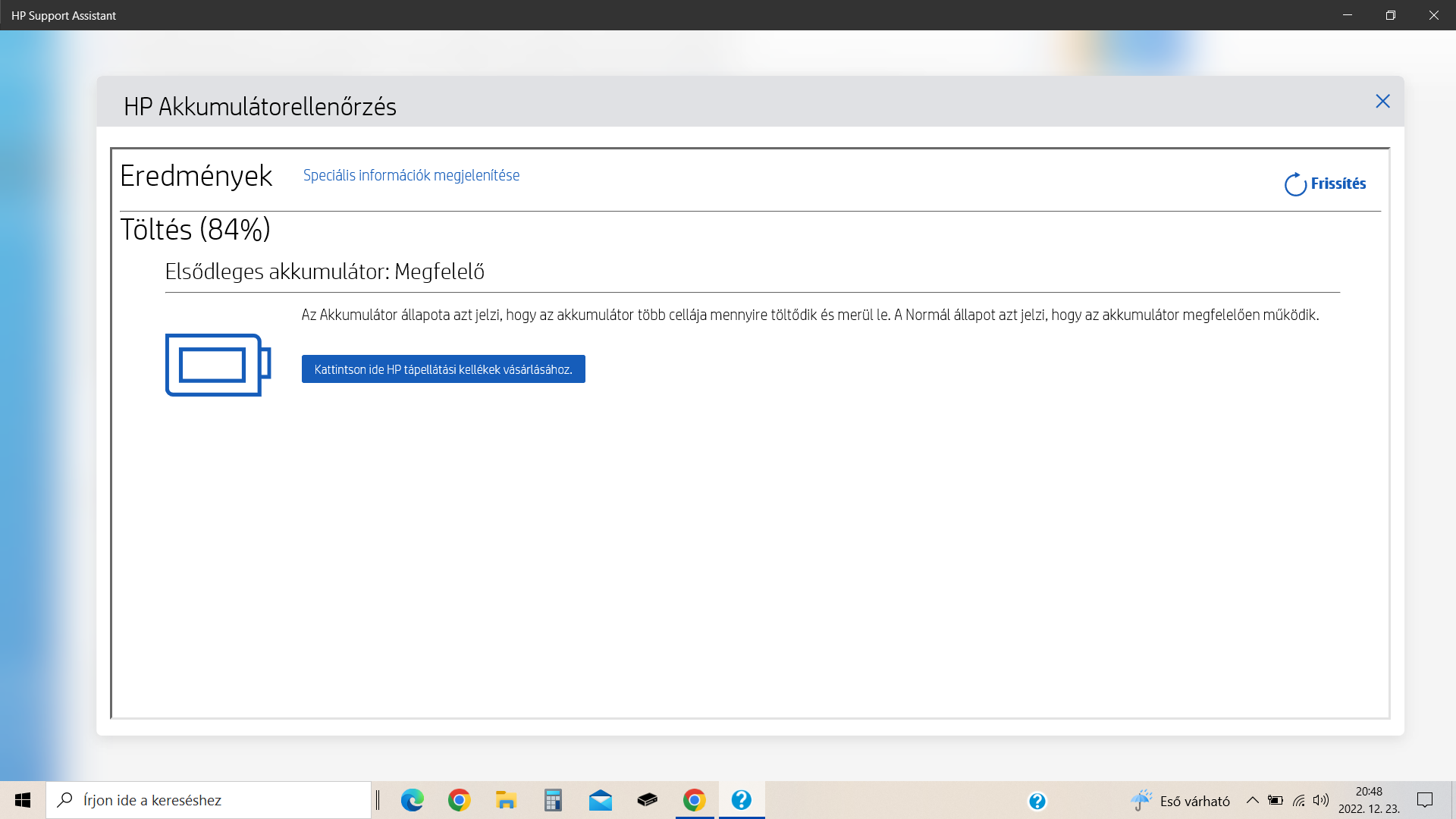Close the HP Akkumulátorellenőrzés panel
The image size is (1456, 819).
pos(1382,102)
